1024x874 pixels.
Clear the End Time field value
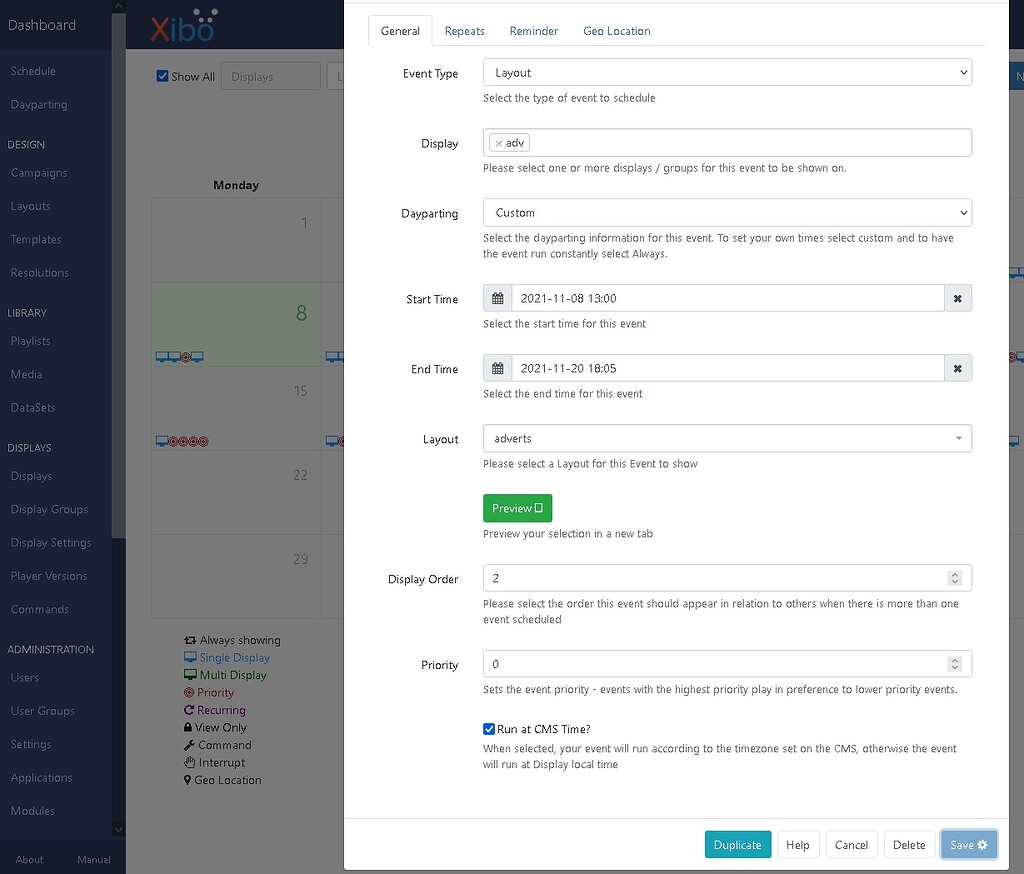point(957,368)
